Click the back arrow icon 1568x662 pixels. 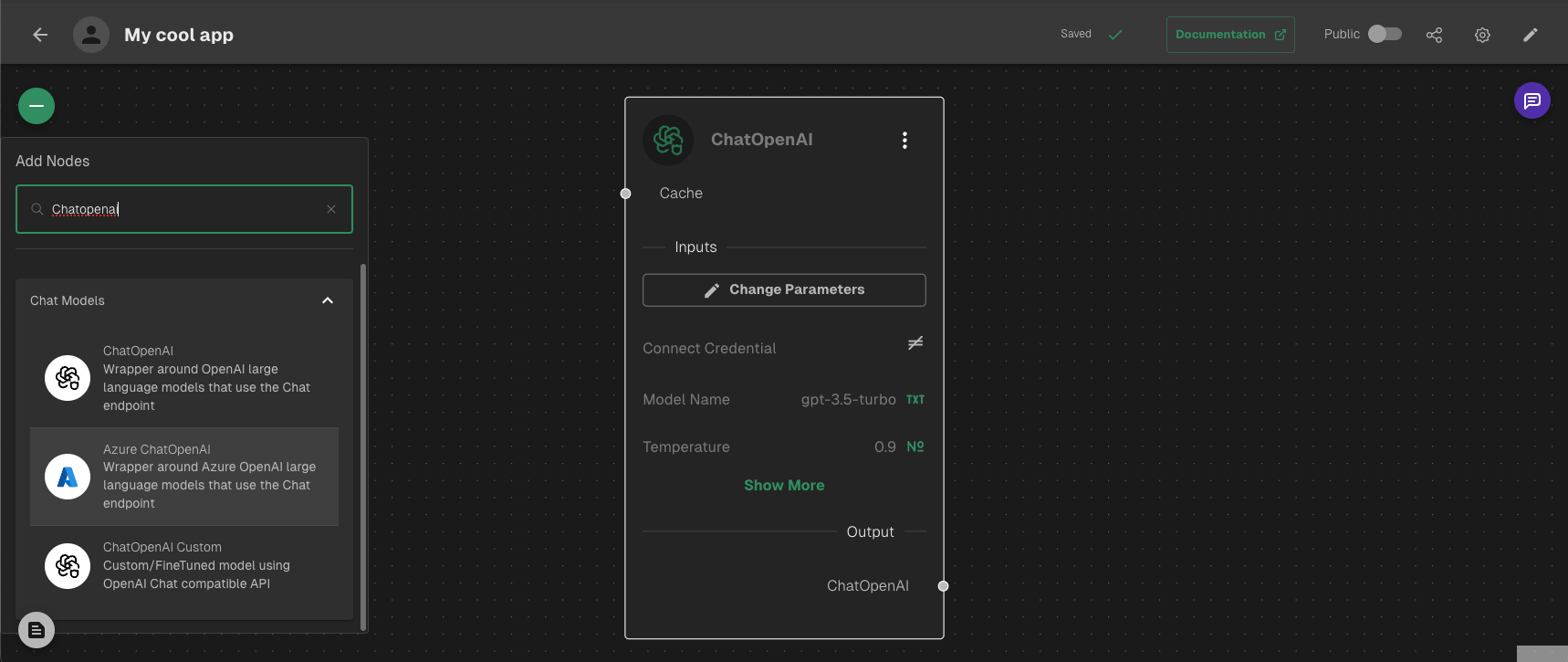point(40,35)
